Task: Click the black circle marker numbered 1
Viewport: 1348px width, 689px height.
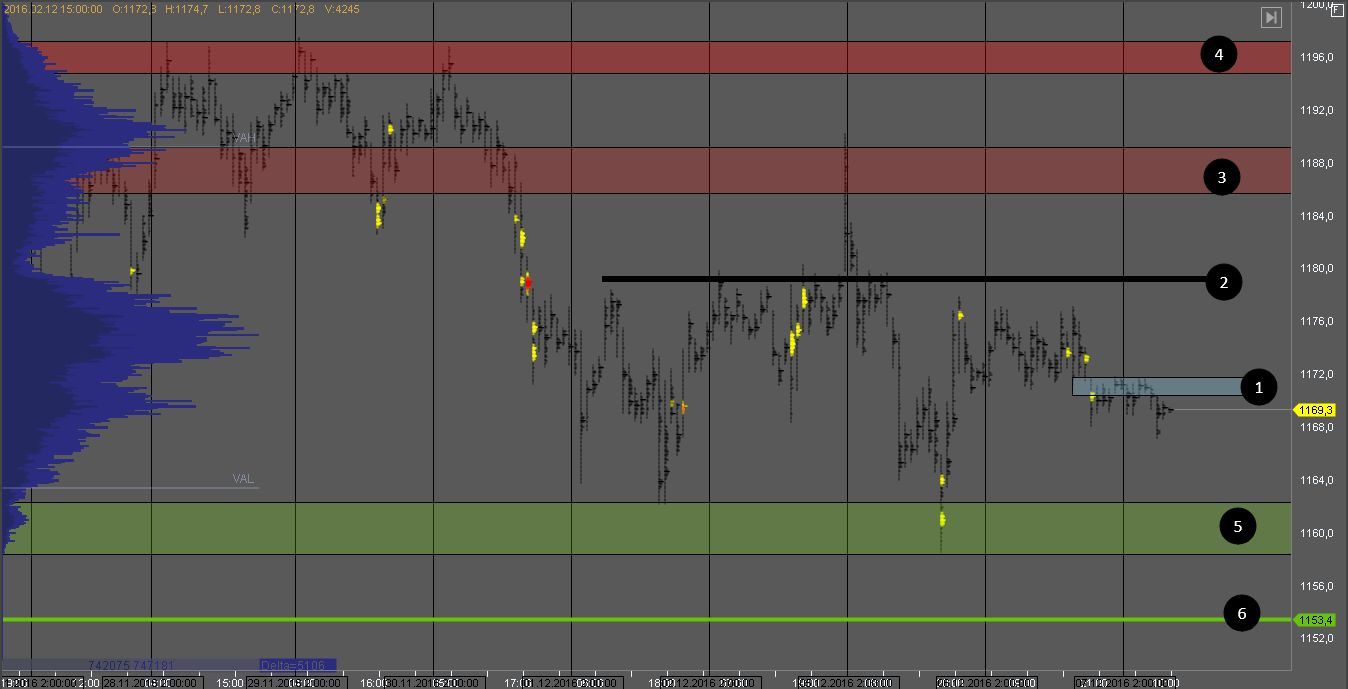Action: tap(1259, 386)
